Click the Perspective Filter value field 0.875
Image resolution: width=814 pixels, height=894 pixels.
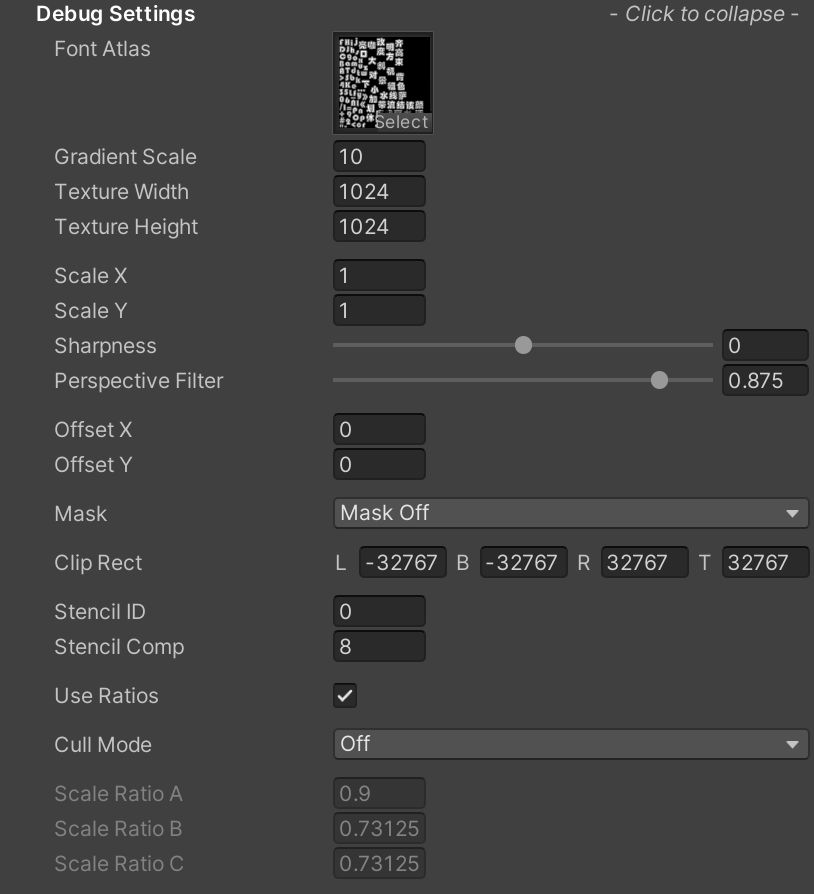[x=765, y=380]
